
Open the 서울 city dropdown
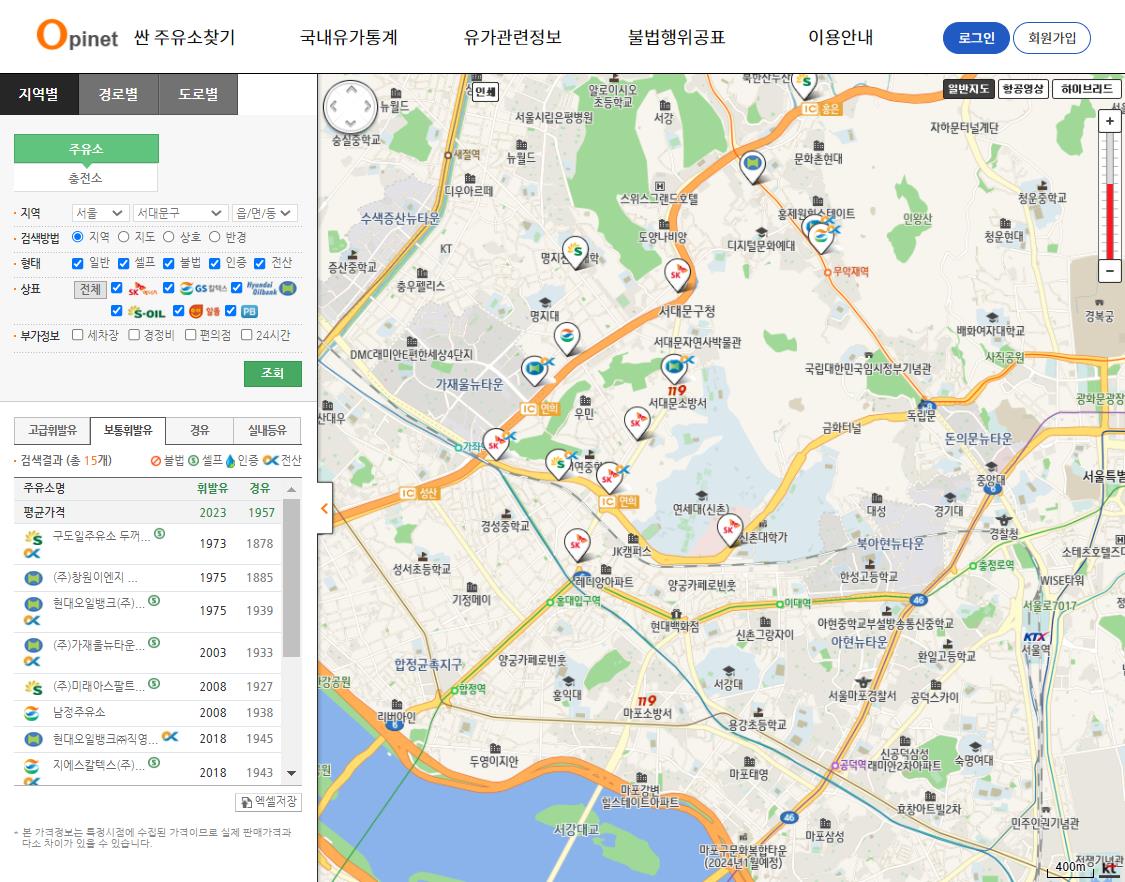[x=100, y=213]
